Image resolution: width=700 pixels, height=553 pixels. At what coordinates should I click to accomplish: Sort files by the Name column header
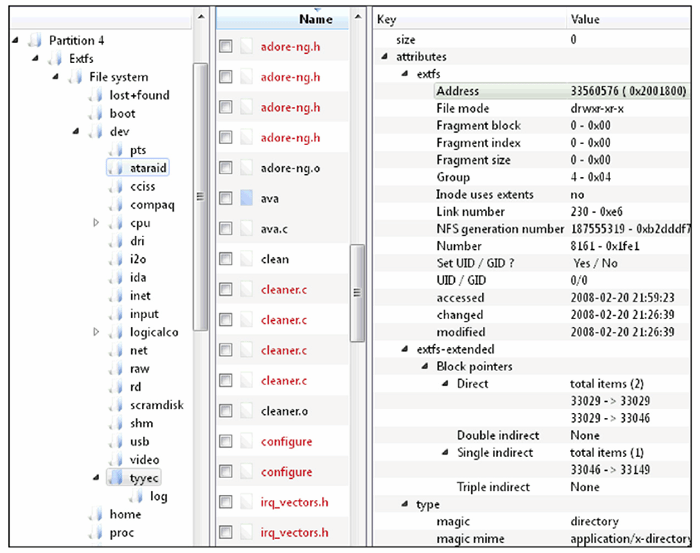(x=315, y=19)
